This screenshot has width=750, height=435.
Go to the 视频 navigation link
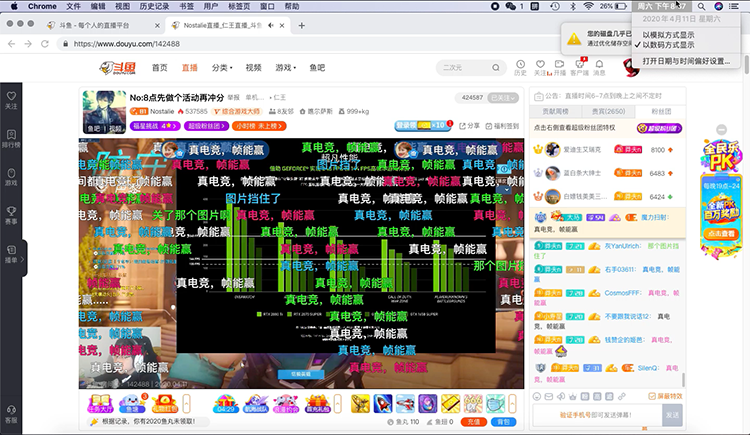coord(254,68)
